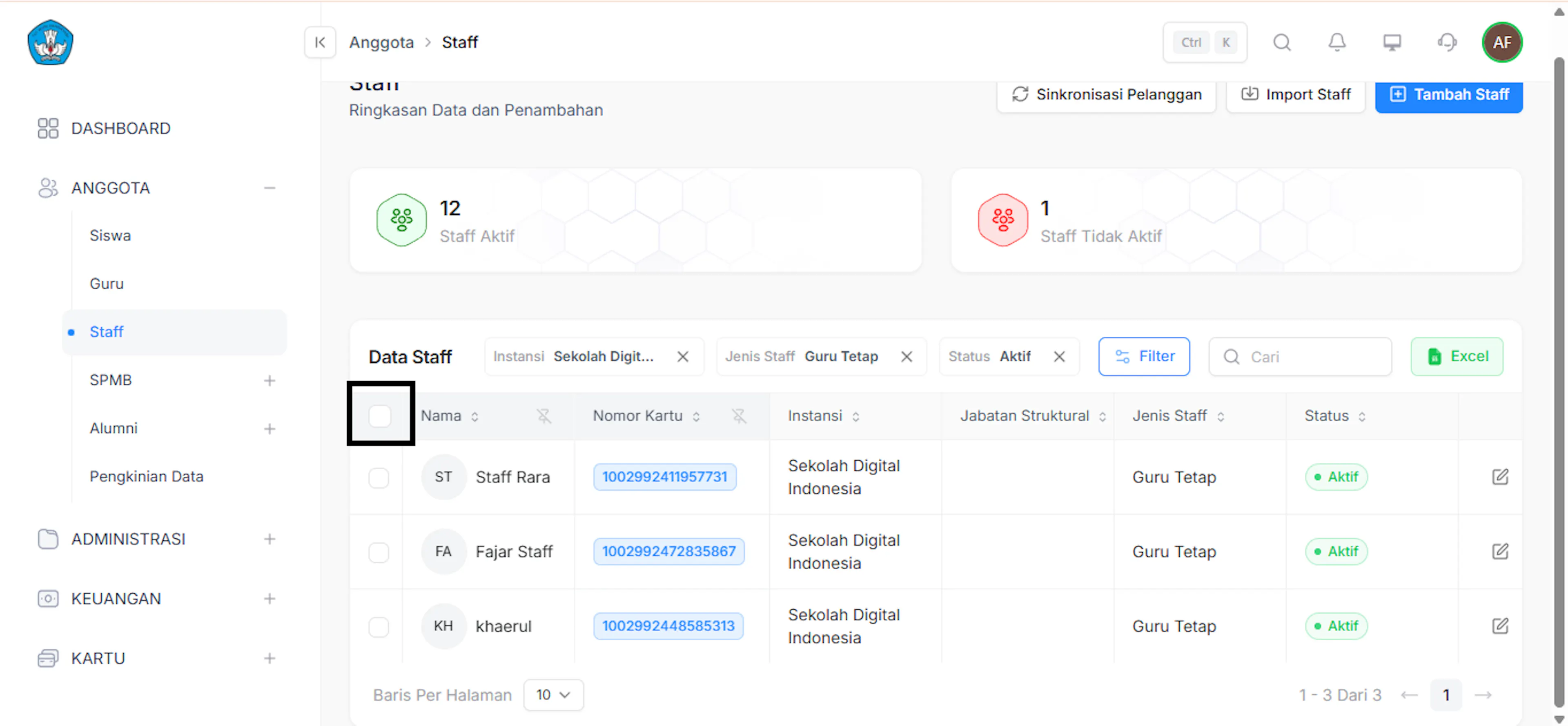
Task: Open card number 1002992448585313
Action: pyautogui.click(x=668, y=626)
